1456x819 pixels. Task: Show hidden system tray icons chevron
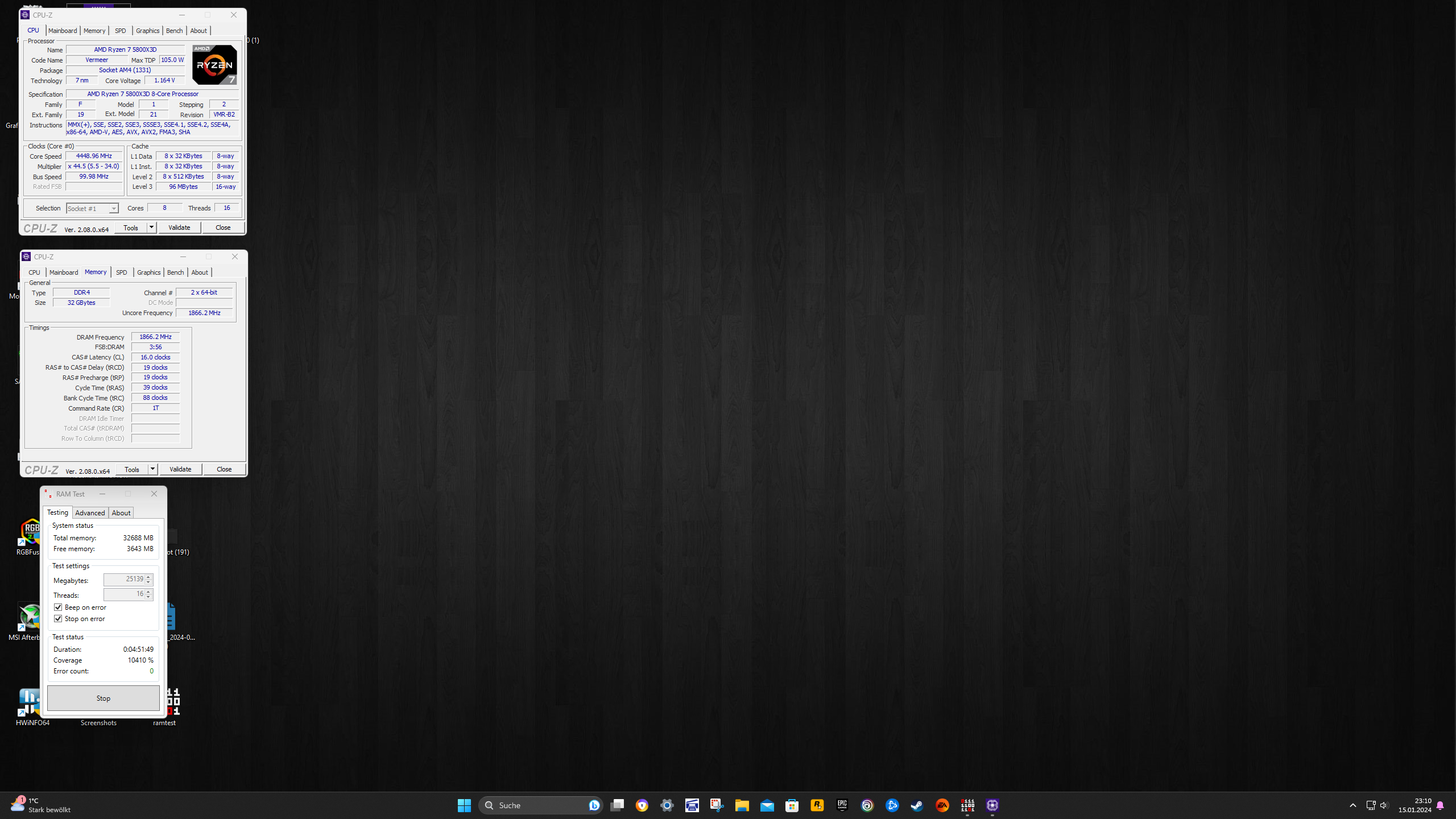pos(1353,805)
